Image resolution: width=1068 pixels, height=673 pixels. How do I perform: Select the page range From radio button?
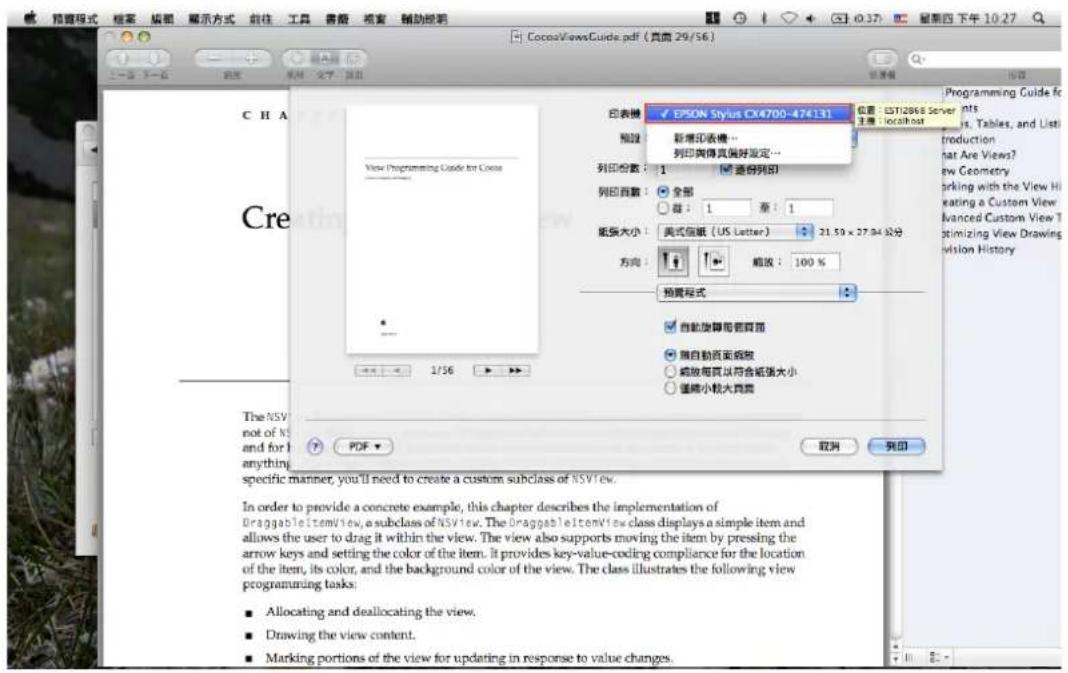click(x=663, y=208)
